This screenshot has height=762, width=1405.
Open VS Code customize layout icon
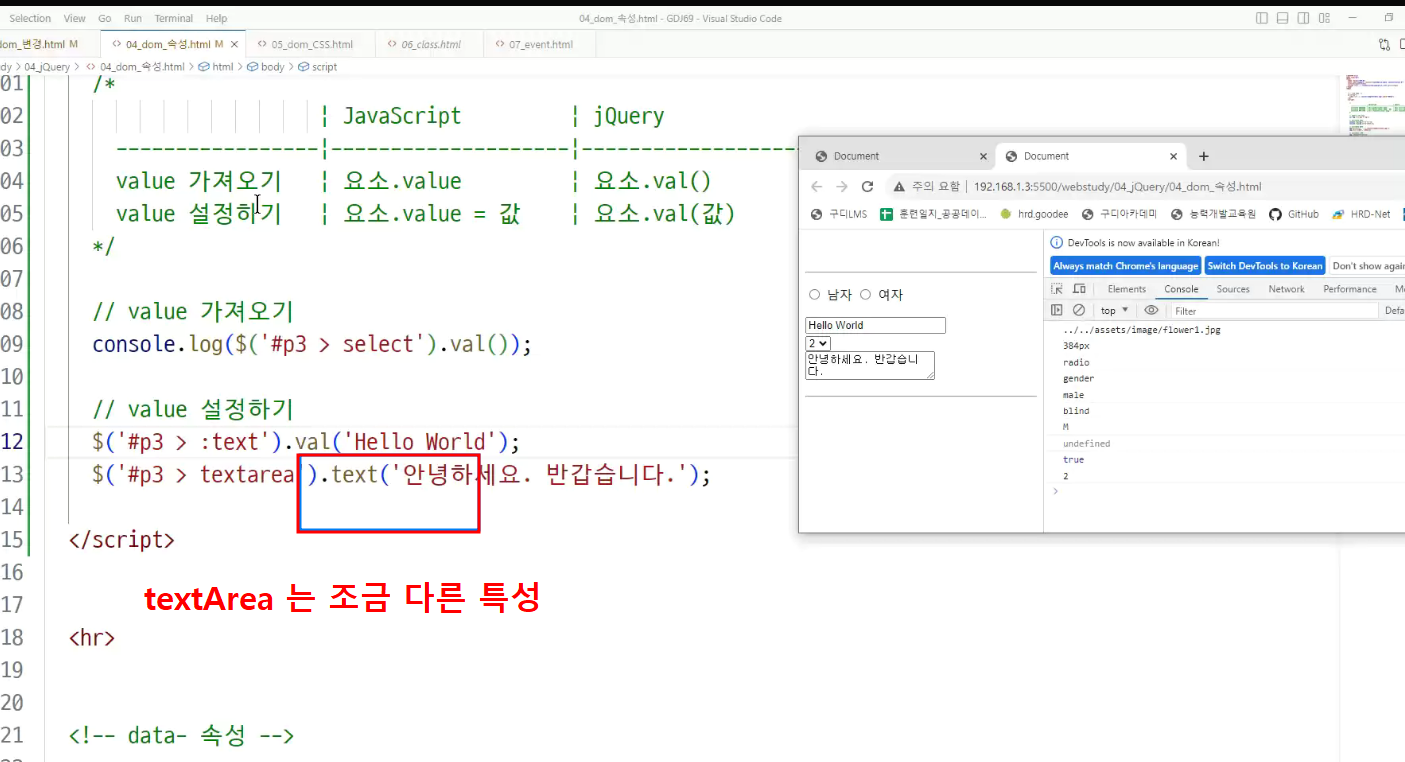(x=1325, y=18)
